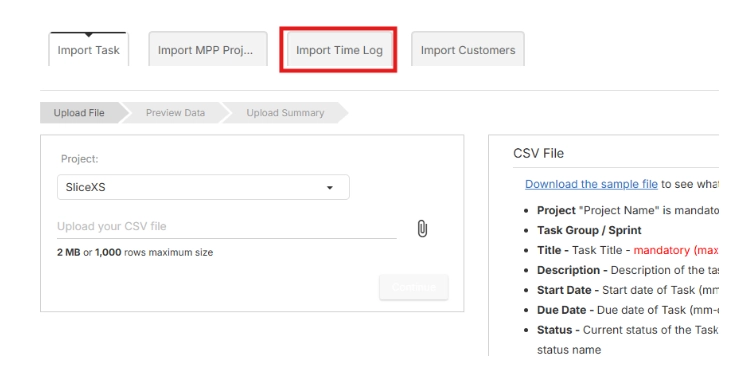Click the '2 MB or 1,000 rows maximum size' text
Image resolution: width=751 pixels, height=377 pixels.
[135, 252]
